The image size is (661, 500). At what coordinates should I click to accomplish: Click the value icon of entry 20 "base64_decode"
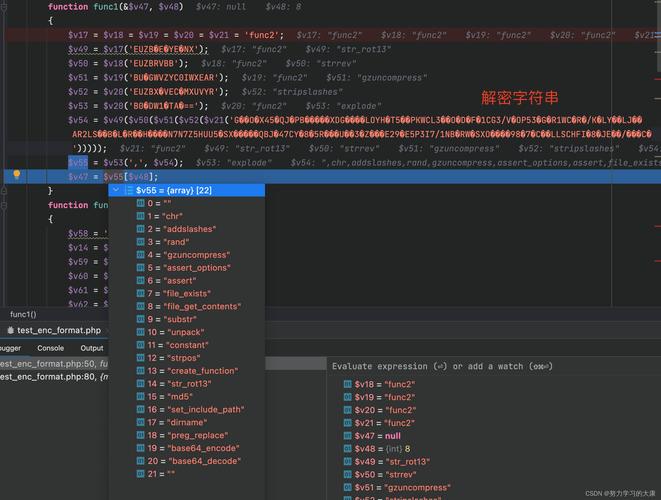[141, 461]
